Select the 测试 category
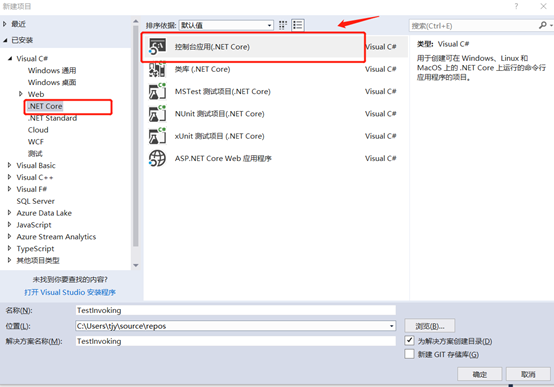Image resolution: width=554 pixels, height=387 pixels. tap(35, 153)
